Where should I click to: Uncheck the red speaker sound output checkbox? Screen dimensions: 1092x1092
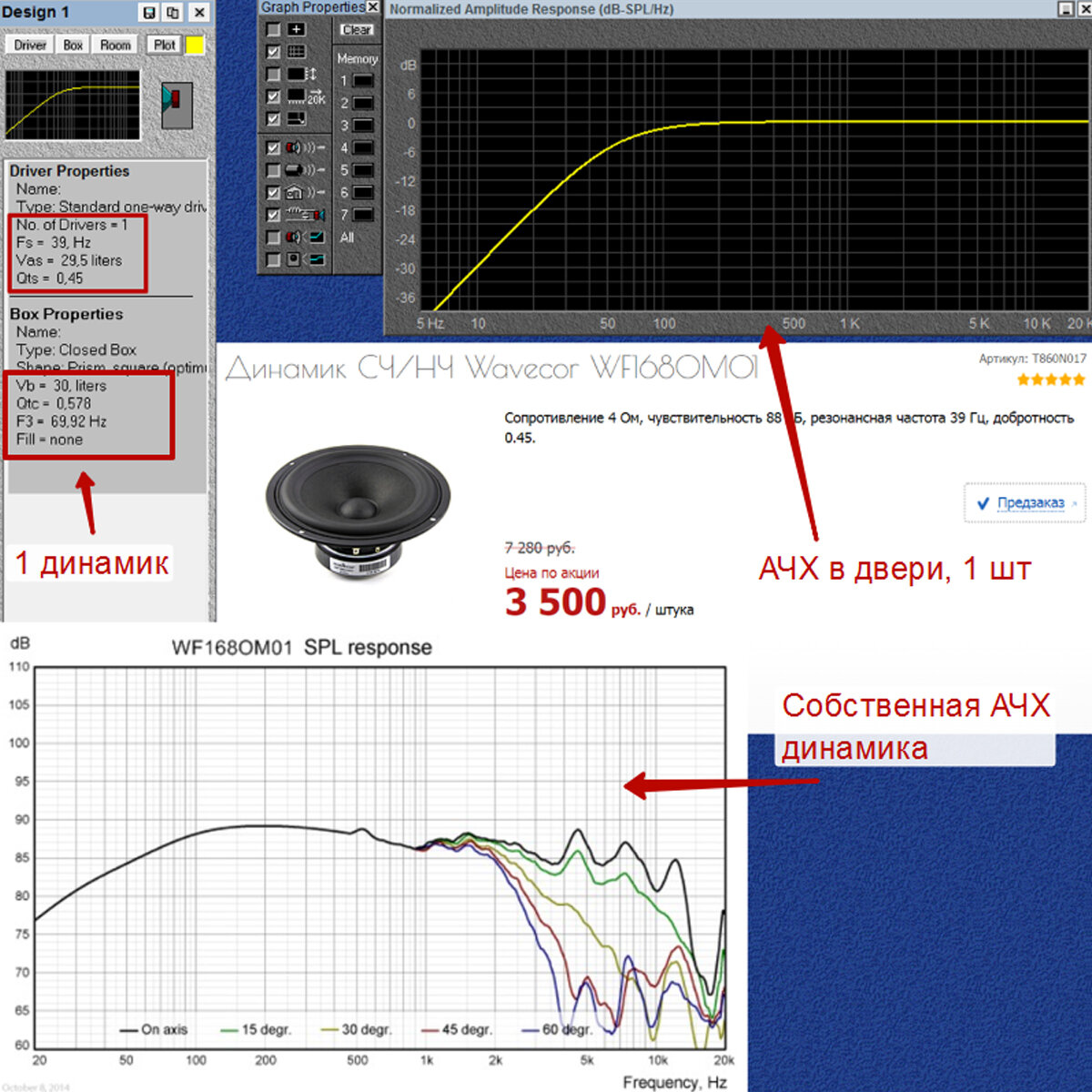tap(273, 147)
